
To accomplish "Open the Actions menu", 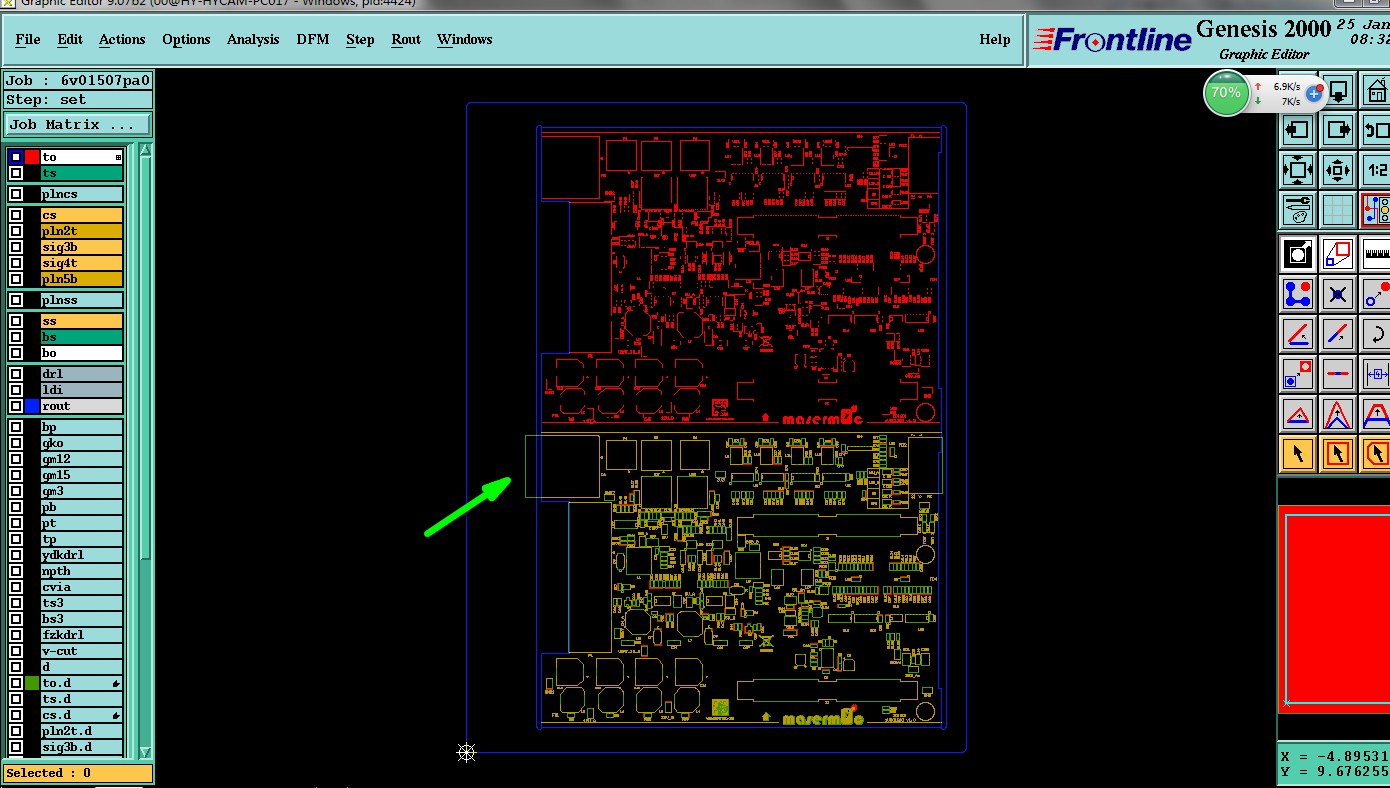I will (x=122, y=39).
